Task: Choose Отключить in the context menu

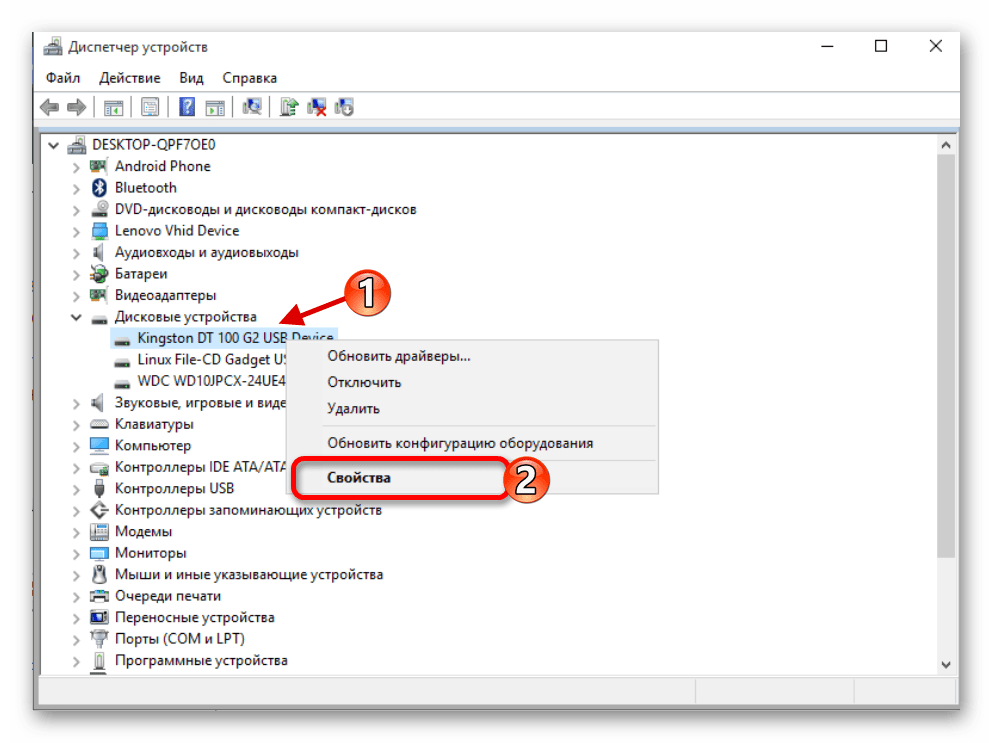Action: (472, 383)
